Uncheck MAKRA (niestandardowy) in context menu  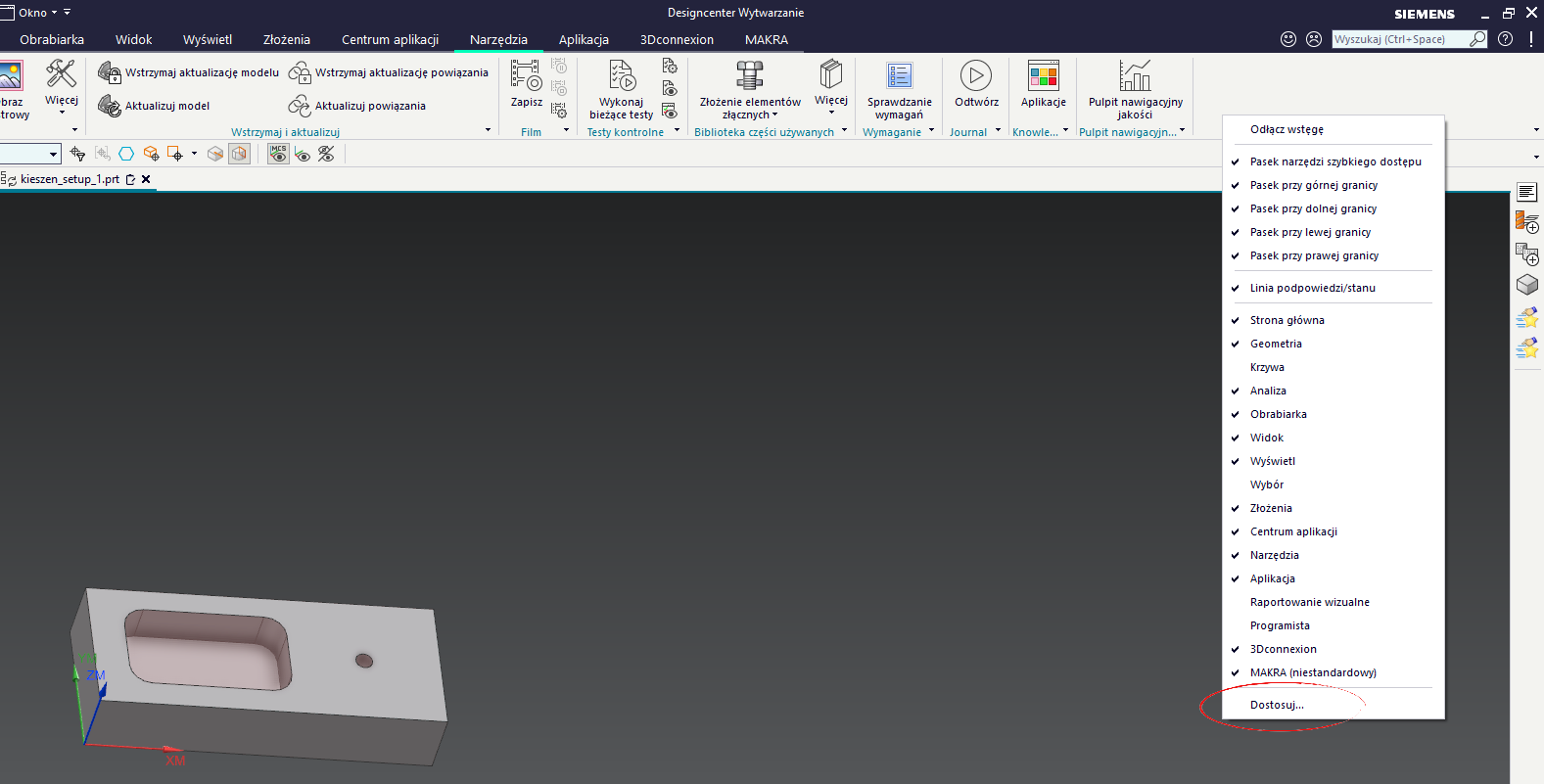click(x=1333, y=672)
